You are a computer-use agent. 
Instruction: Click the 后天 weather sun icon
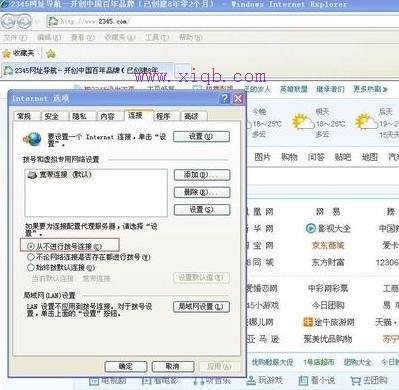366,122
